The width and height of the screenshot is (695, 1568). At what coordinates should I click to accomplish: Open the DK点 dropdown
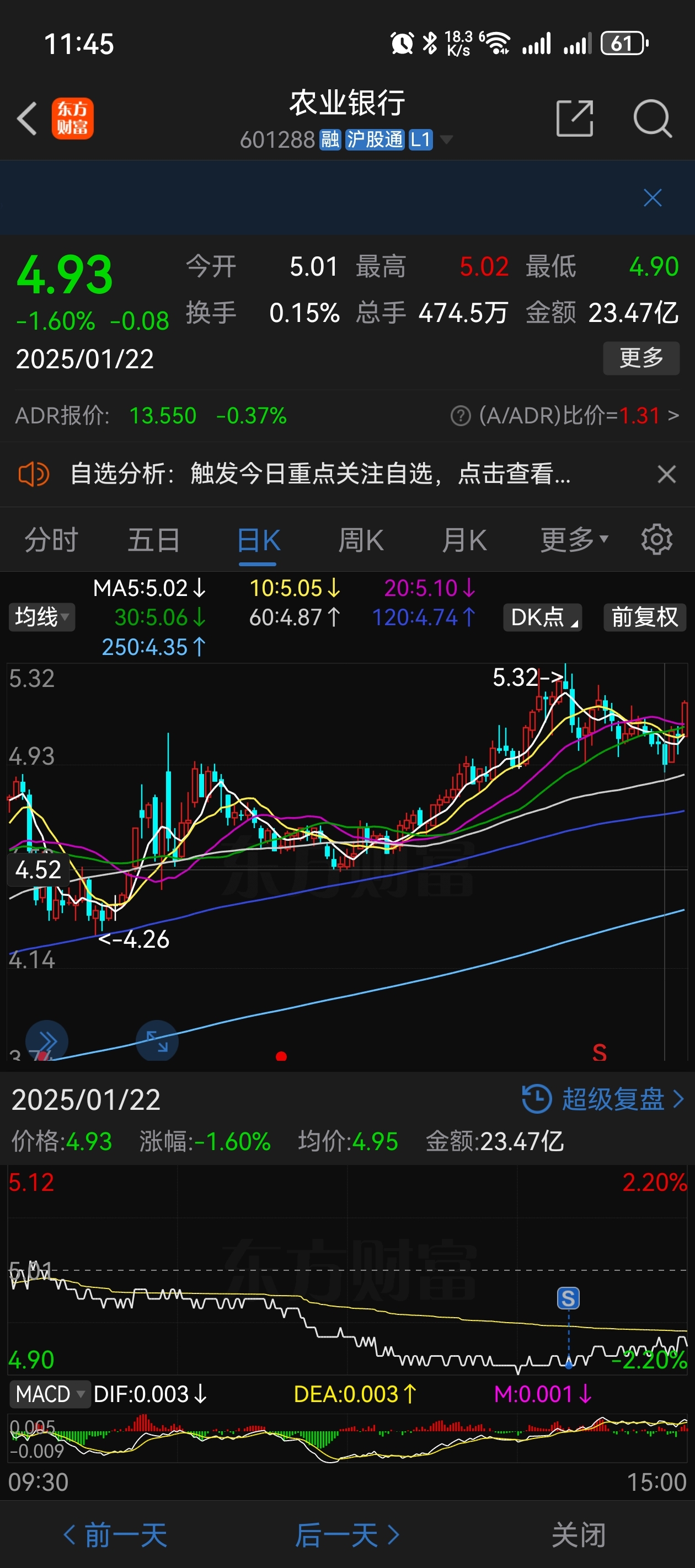(542, 617)
